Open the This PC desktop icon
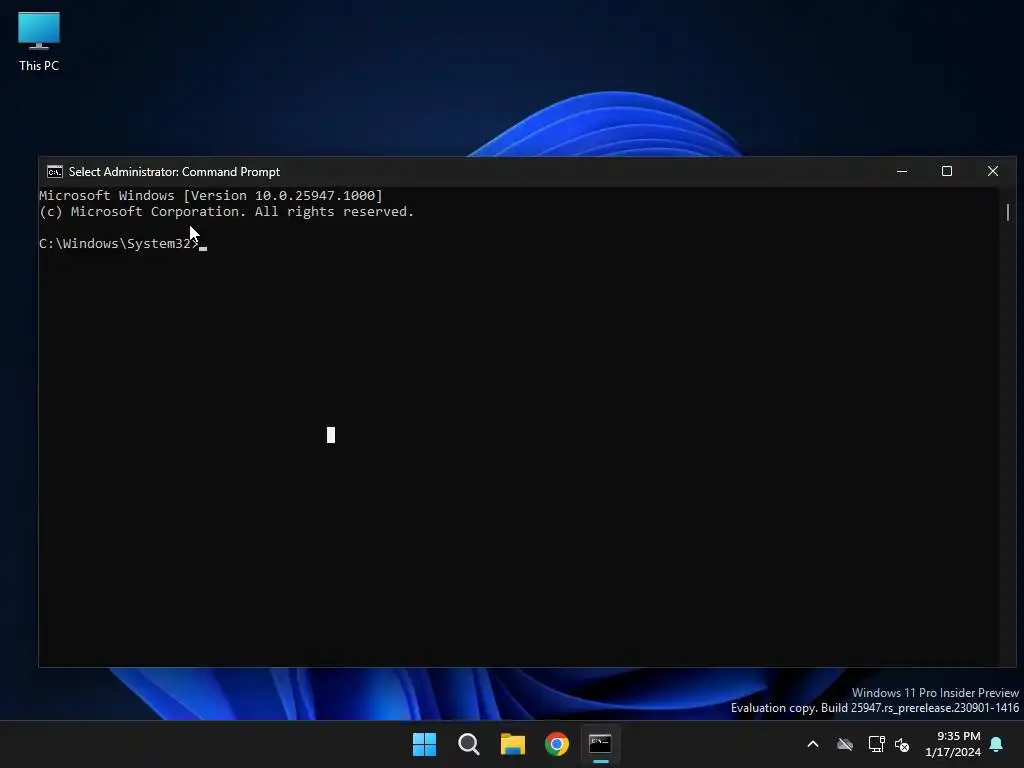The width and height of the screenshot is (1024, 768). click(39, 42)
